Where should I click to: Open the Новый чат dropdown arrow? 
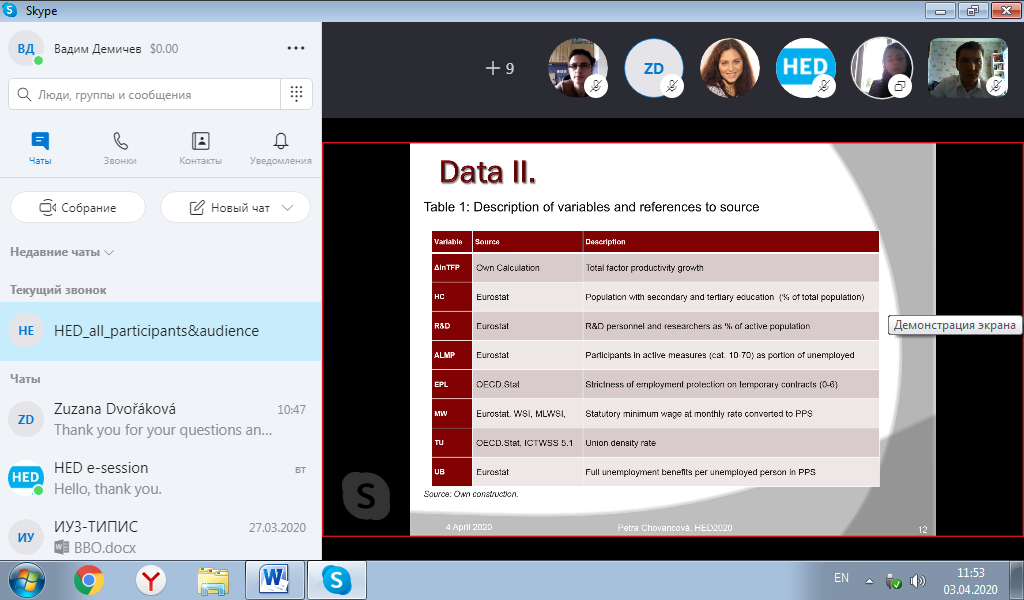(x=288, y=208)
